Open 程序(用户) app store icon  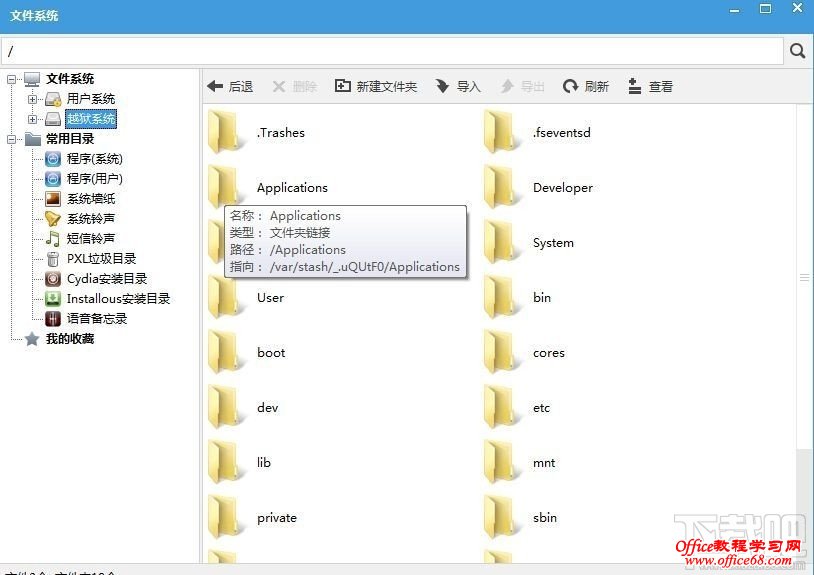pyautogui.click(x=53, y=179)
